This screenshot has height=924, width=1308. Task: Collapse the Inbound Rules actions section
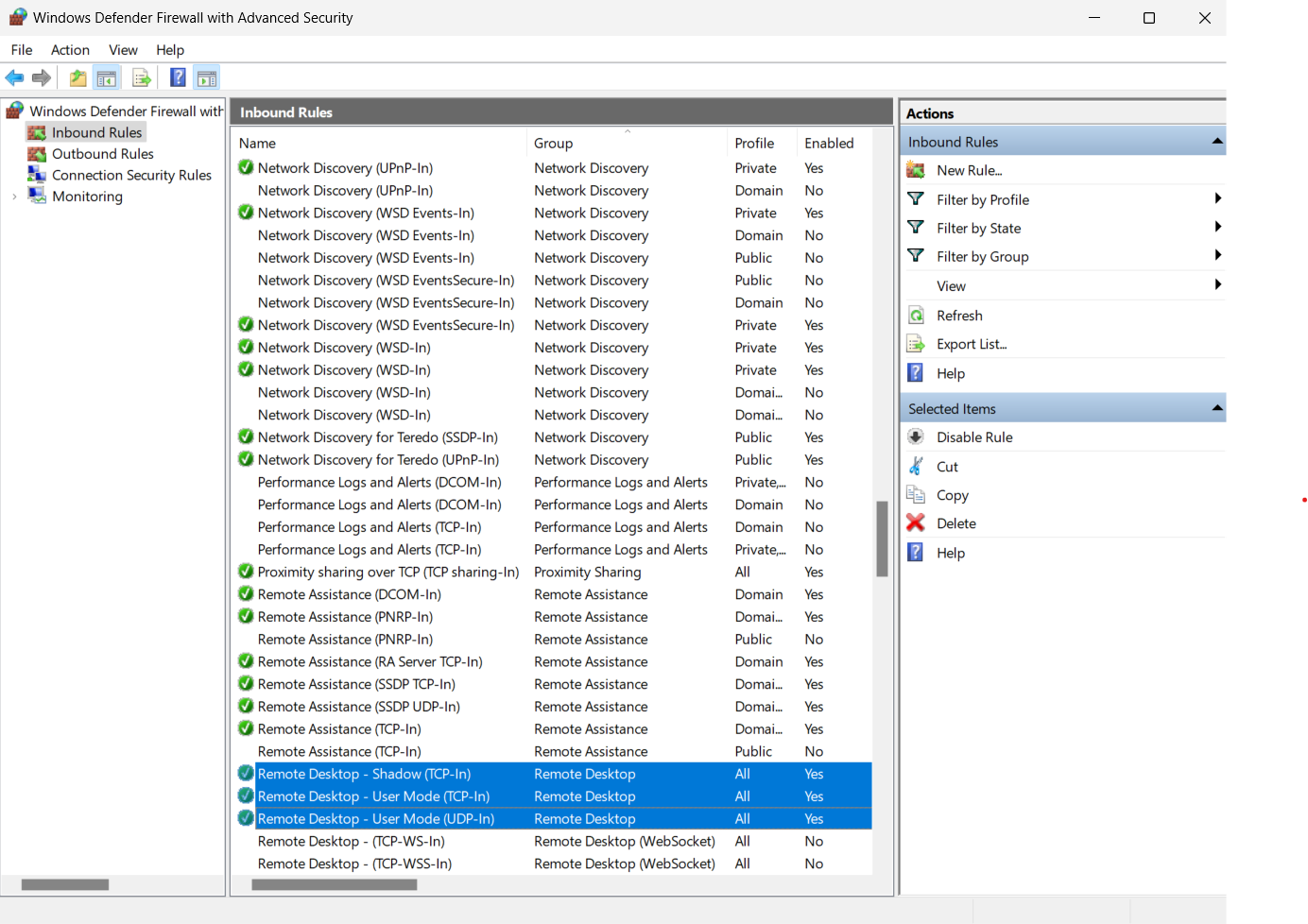(x=1217, y=142)
